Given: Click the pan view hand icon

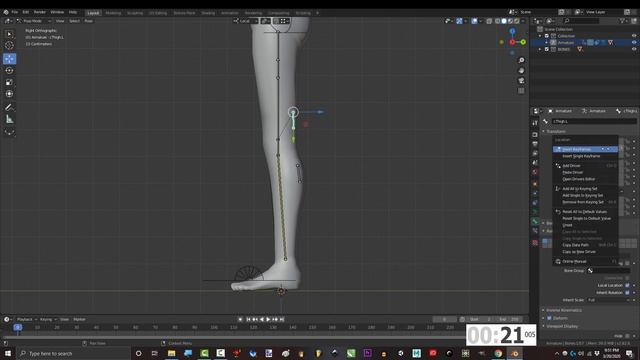Looking at the screenshot, I should click(521, 71).
